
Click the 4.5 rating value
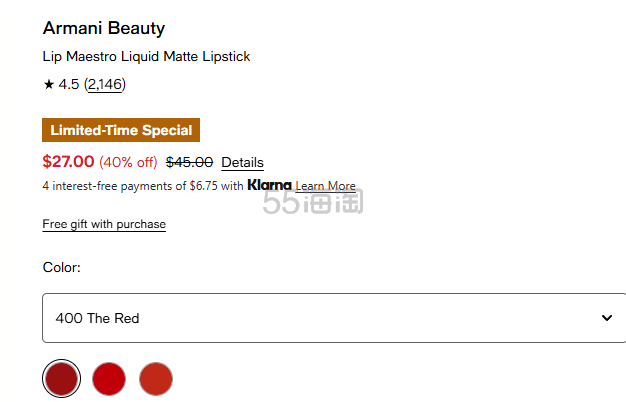[69, 84]
